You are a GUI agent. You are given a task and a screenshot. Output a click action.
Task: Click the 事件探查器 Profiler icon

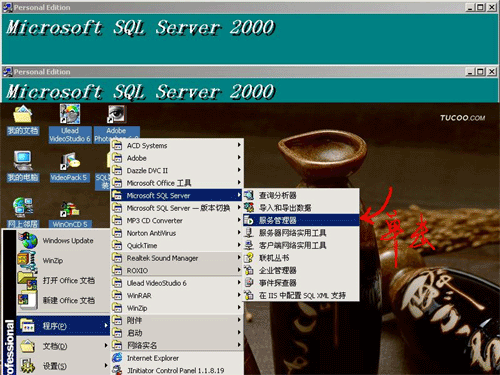click(249, 283)
